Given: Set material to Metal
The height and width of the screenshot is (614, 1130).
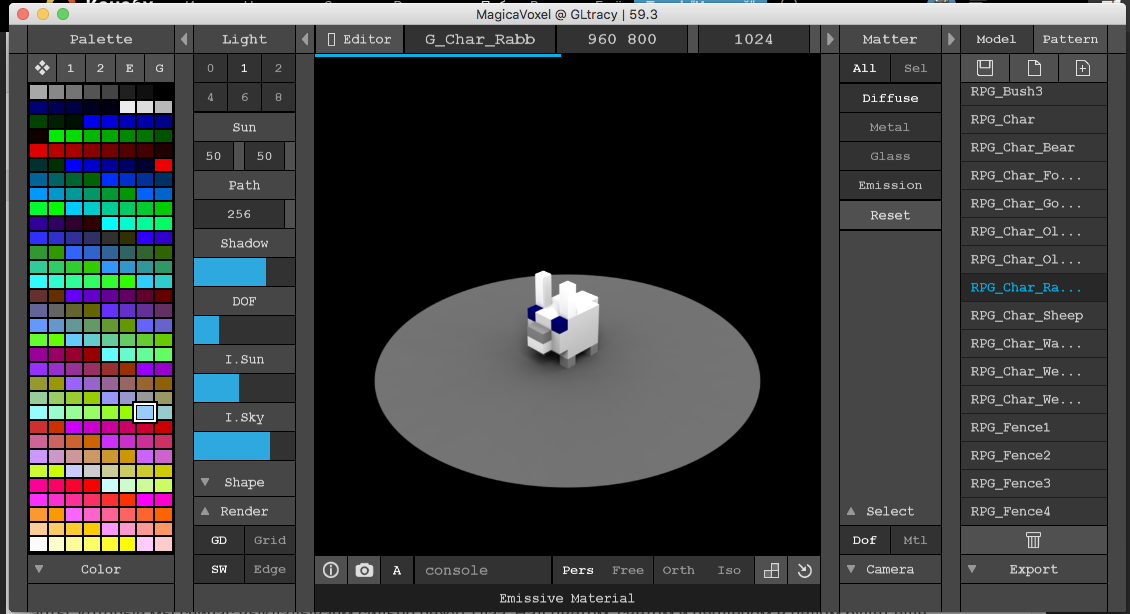Looking at the screenshot, I should tap(890, 127).
